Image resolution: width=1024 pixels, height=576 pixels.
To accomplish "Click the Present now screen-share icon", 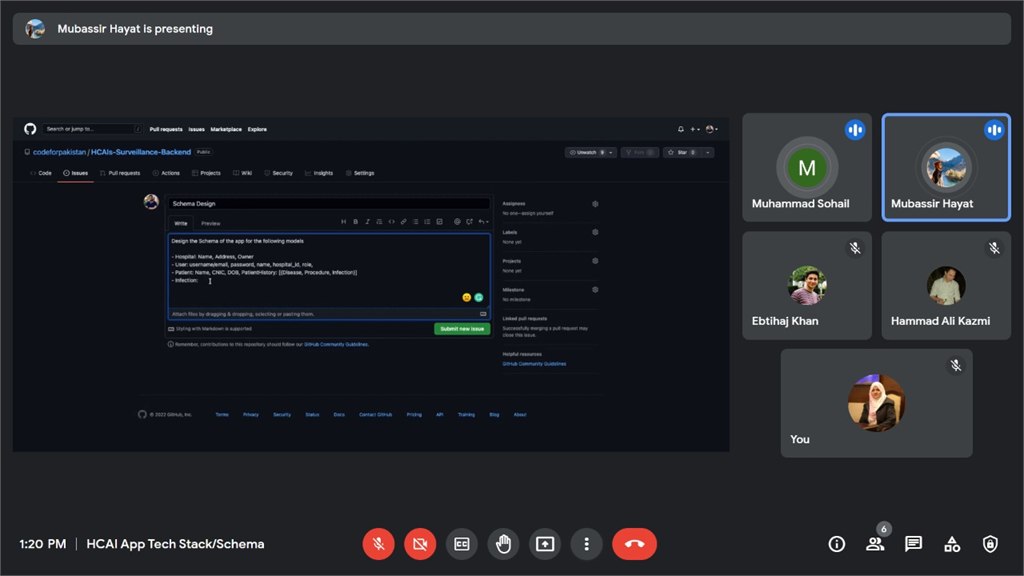I will click(x=545, y=544).
